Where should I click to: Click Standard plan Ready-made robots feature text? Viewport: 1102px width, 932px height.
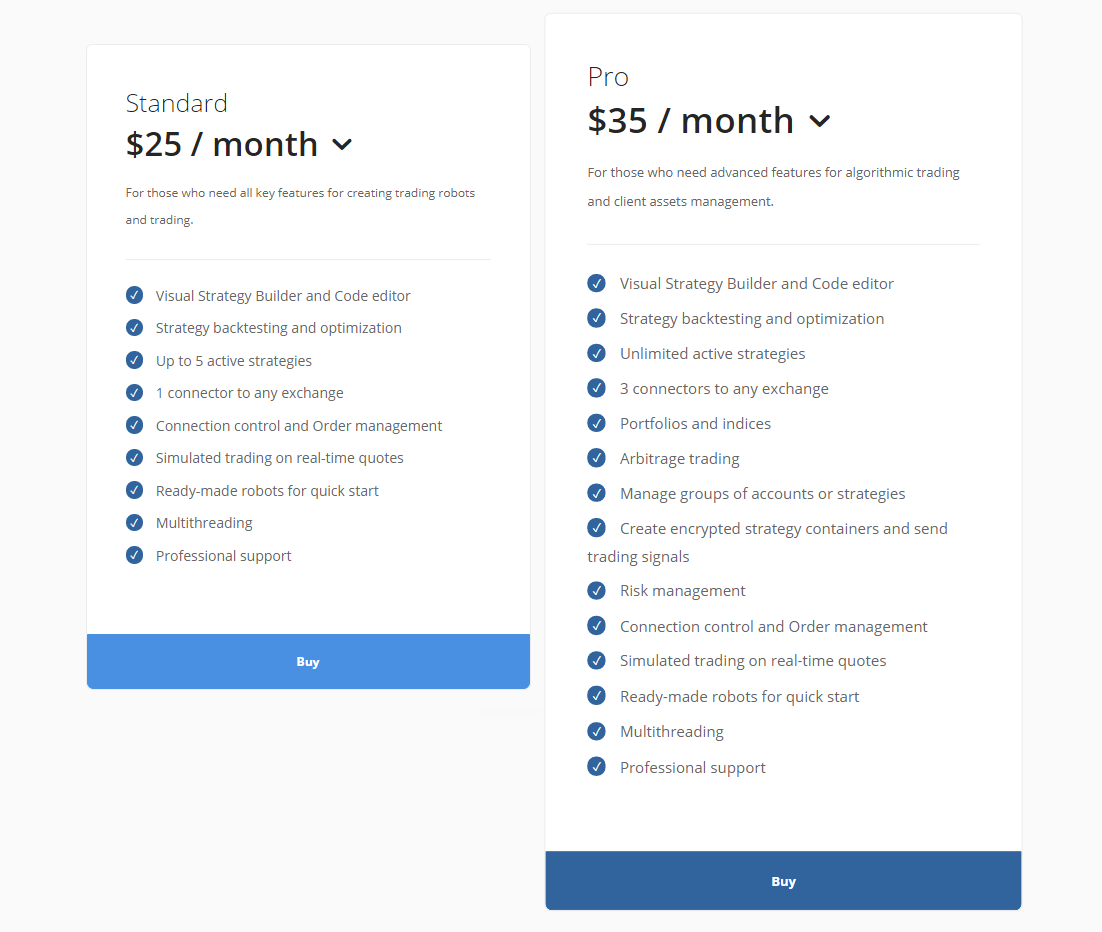[267, 490]
